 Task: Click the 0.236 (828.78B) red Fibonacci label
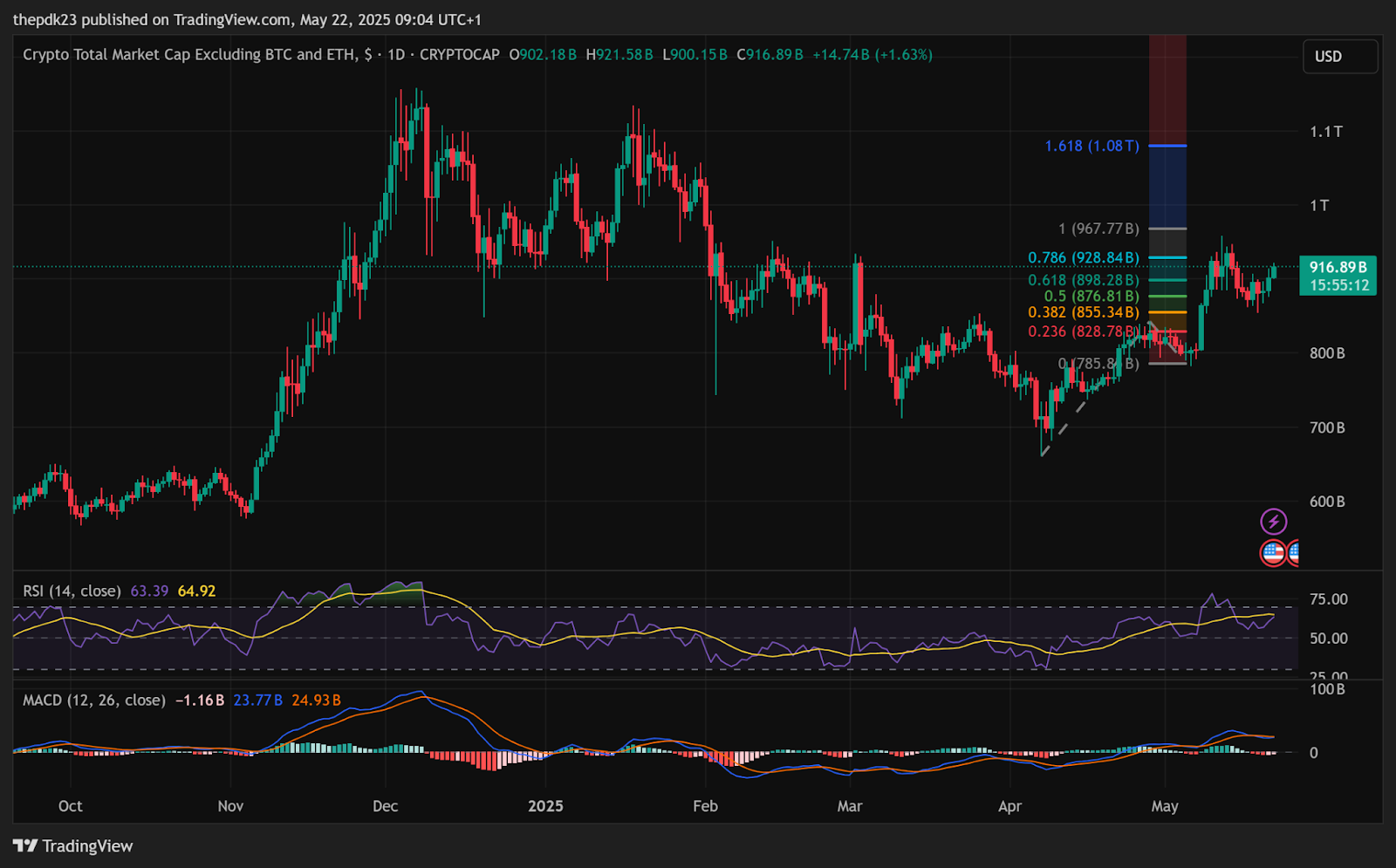[x=1083, y=331]
